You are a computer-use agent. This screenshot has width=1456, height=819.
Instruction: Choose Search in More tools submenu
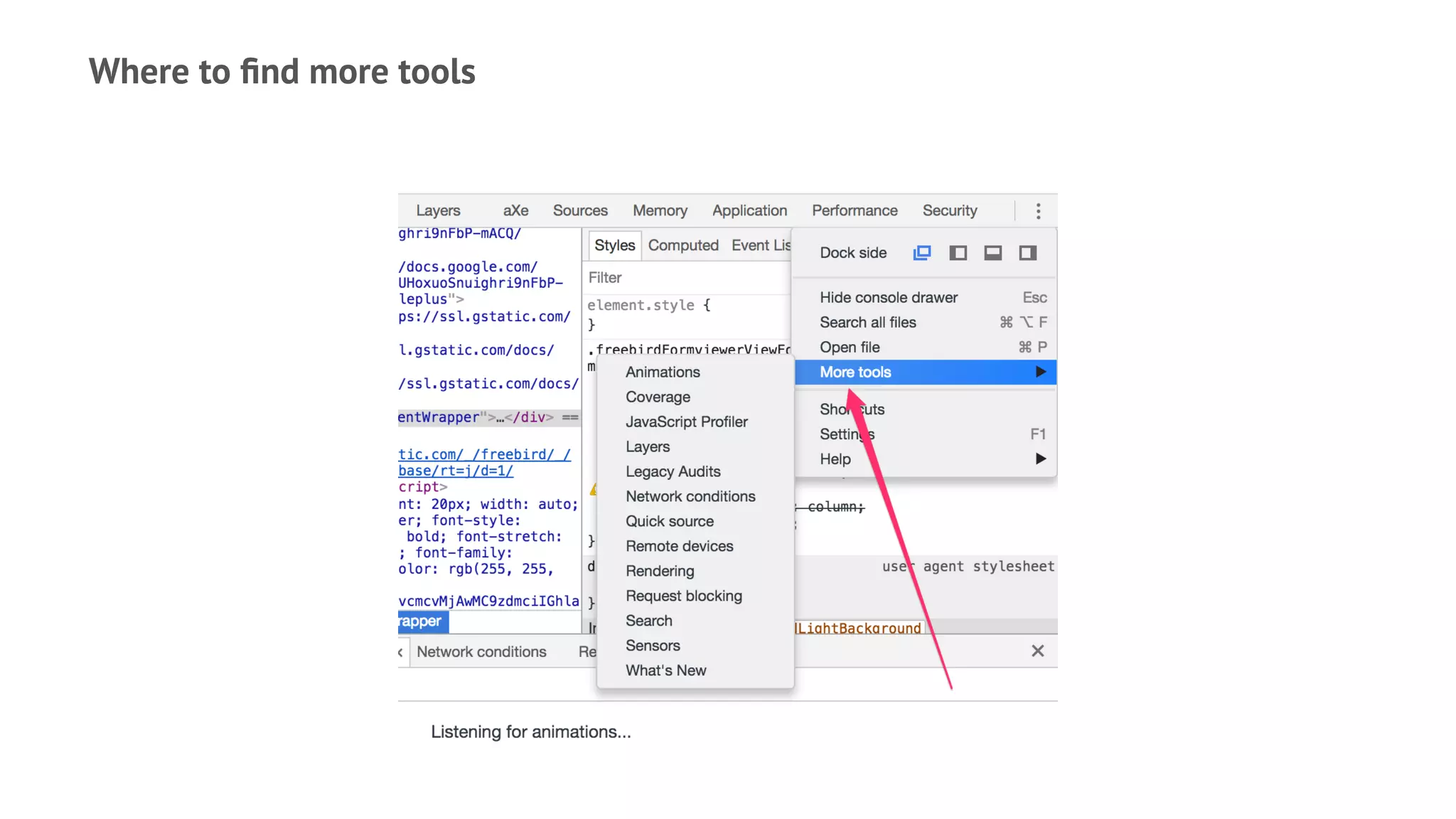pyautogui.click(x=695, y=621)
